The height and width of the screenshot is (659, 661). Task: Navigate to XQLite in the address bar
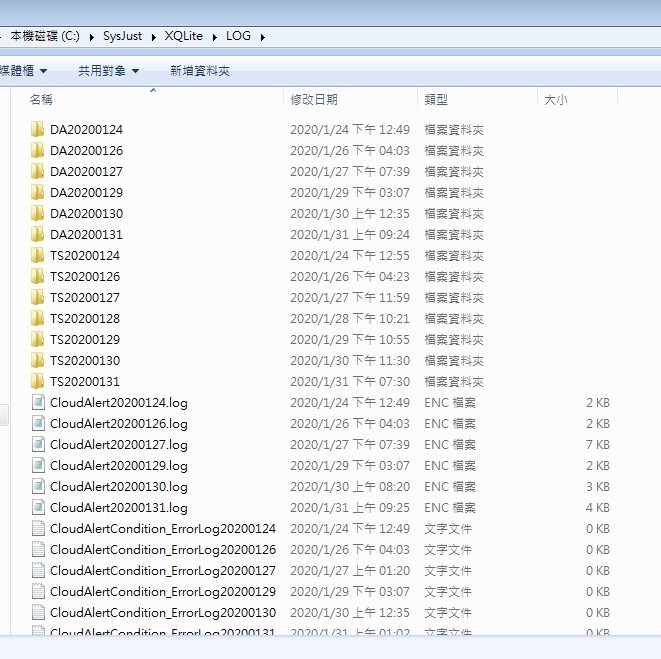185,37
